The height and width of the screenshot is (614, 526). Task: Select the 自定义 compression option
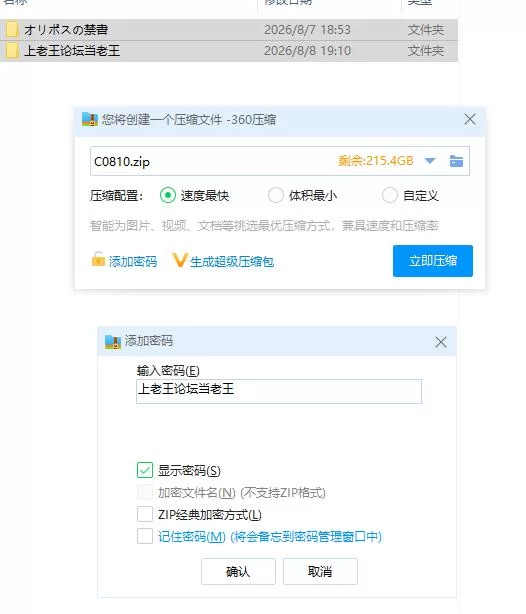(x=389, y=195)
